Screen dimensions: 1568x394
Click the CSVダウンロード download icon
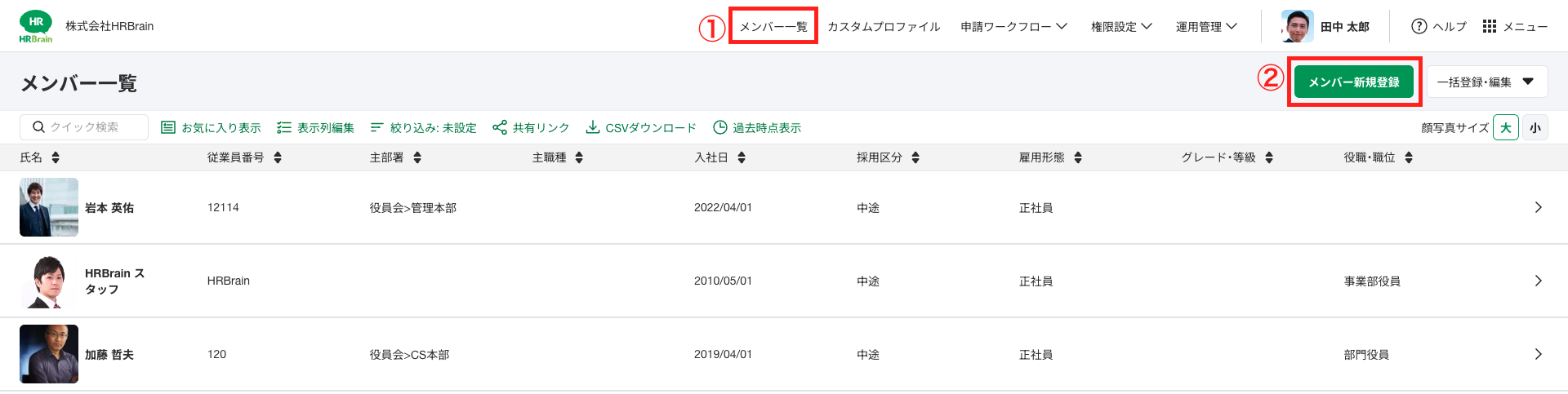593,127
